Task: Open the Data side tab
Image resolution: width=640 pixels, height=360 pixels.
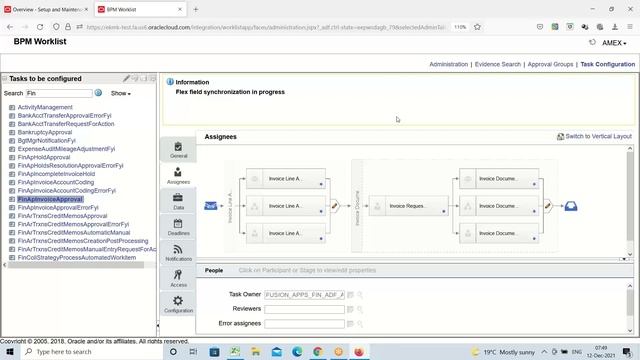Action: (x=178, y=201)
